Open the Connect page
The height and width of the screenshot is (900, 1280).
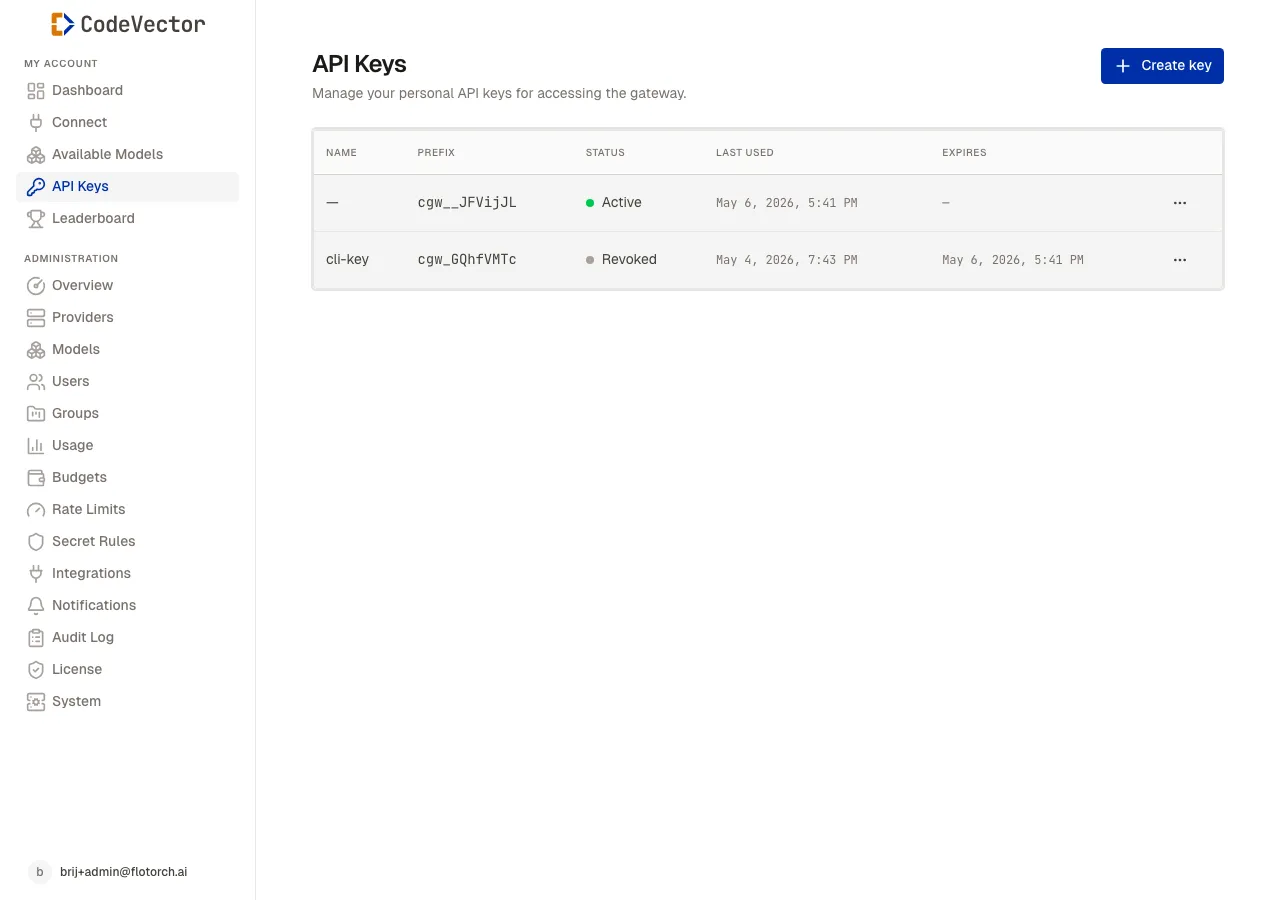click(128, 123)
